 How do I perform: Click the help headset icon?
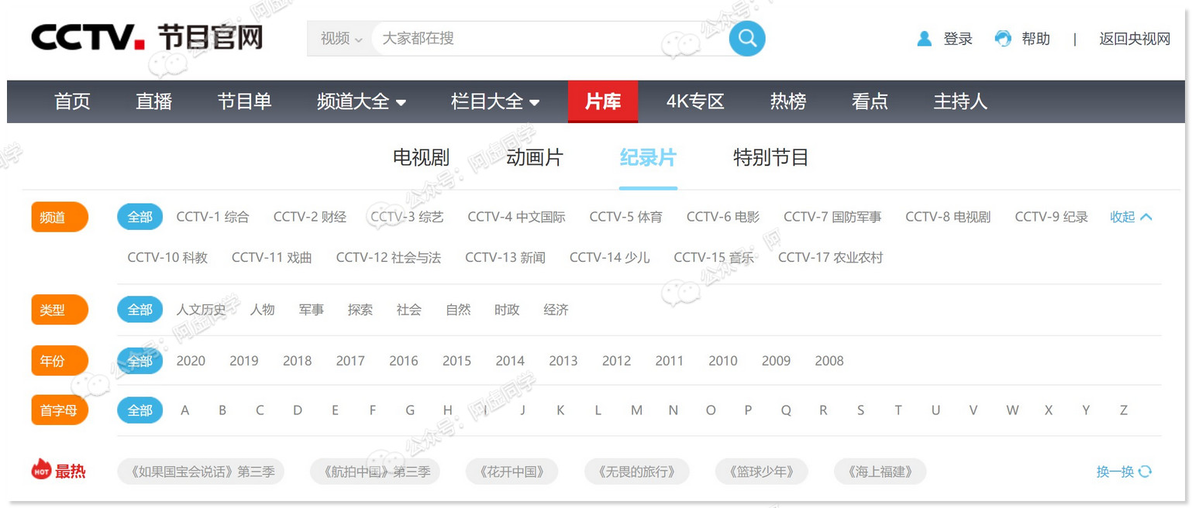(x=1003, y=39)
